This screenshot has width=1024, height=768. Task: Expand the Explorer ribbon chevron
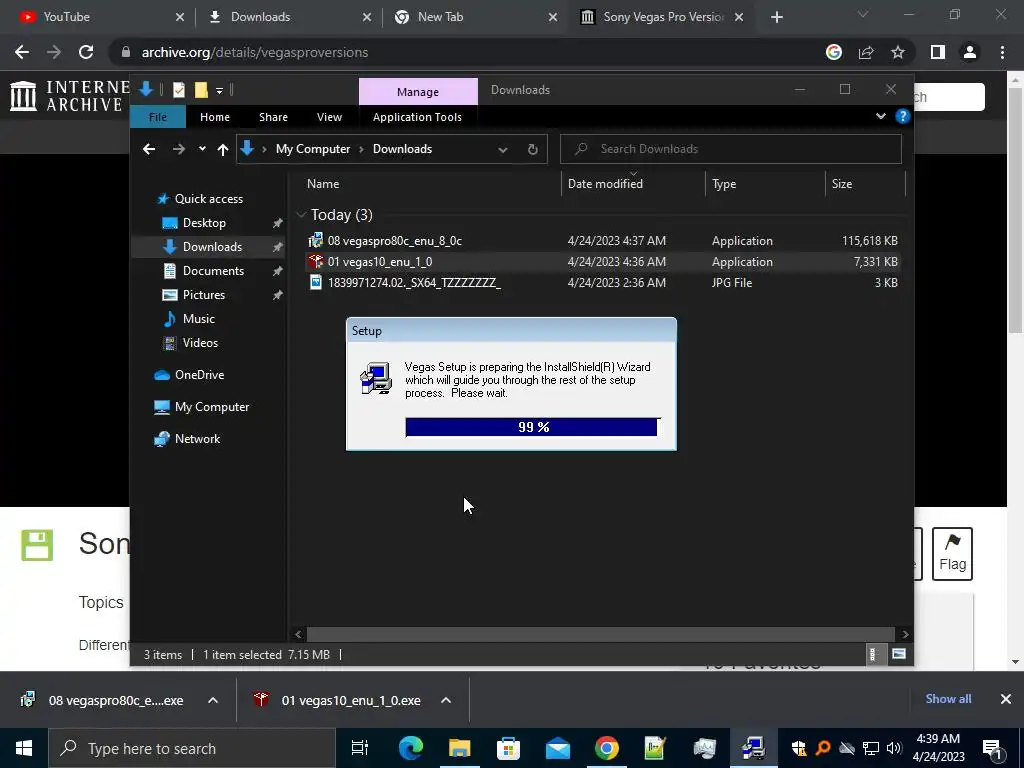(880, 116)
